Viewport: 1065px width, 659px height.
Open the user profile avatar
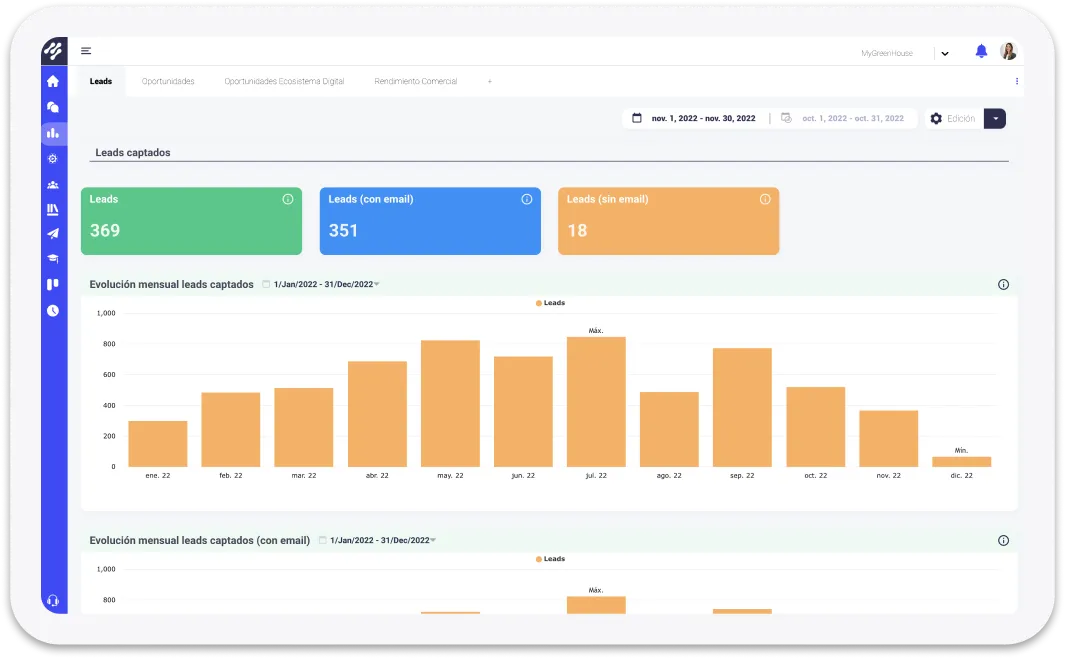pyautogui.click(x=1009, y=51)
